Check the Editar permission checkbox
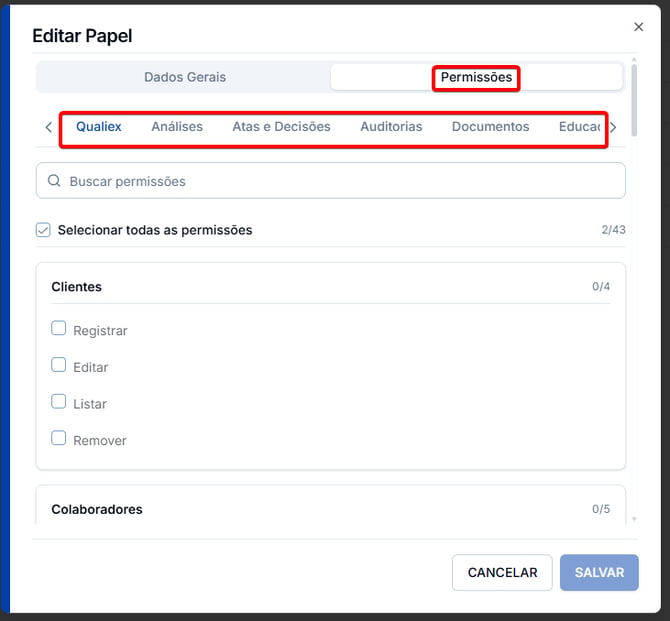Image resolution: width=670 pixels, height=621 pixels. (x=59, y=365)
